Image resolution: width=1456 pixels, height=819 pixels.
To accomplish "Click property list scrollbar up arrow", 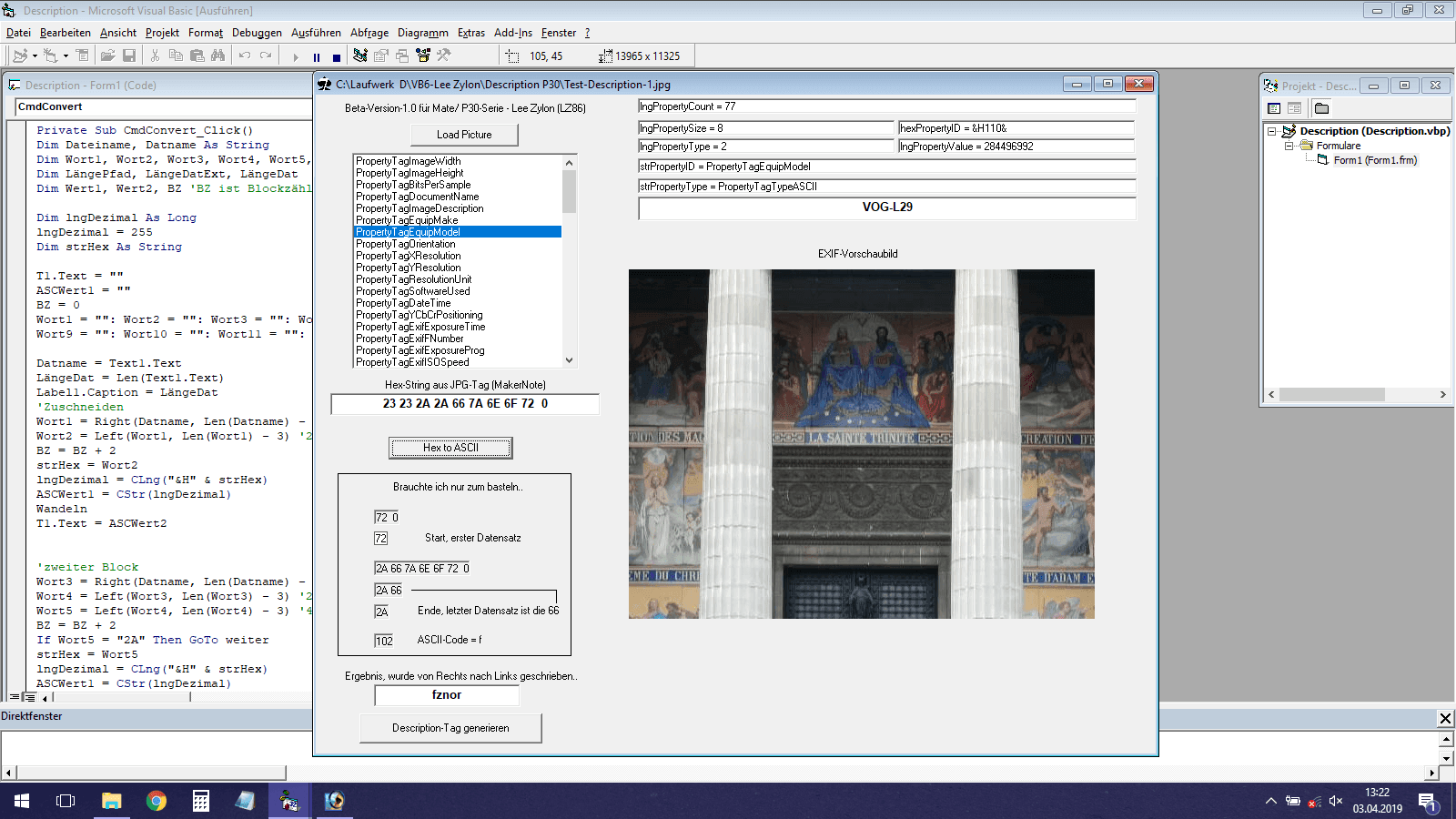I will (570, 163).
